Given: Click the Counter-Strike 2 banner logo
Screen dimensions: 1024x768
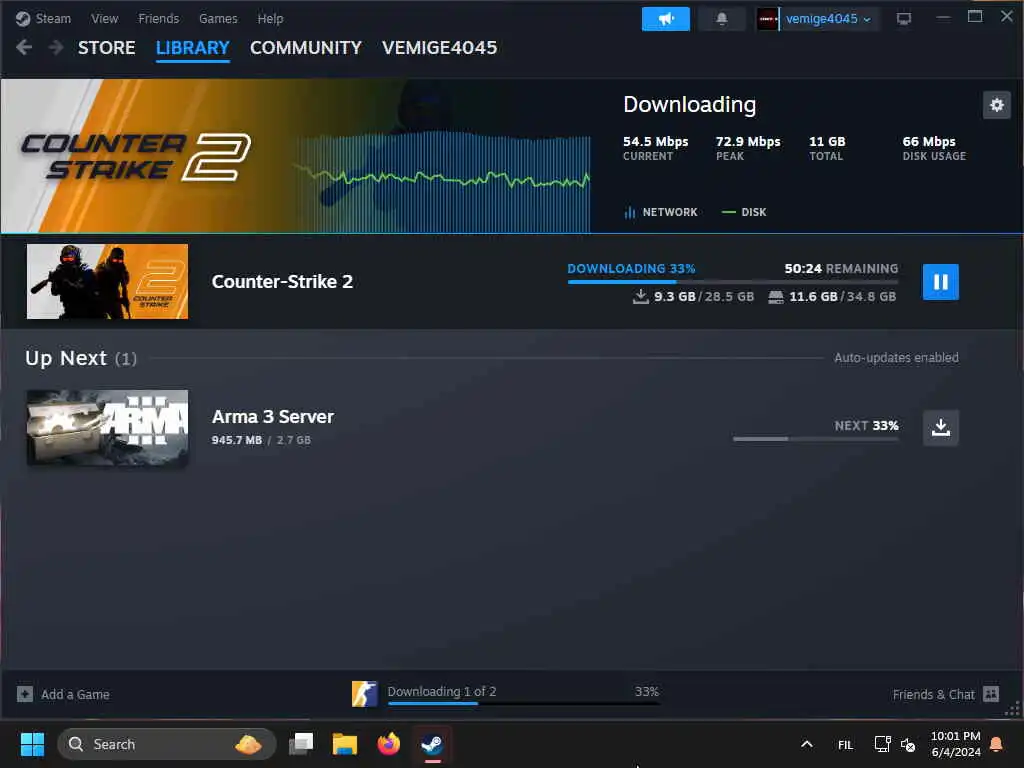Looking at the screenshot, I should (136, 157).
